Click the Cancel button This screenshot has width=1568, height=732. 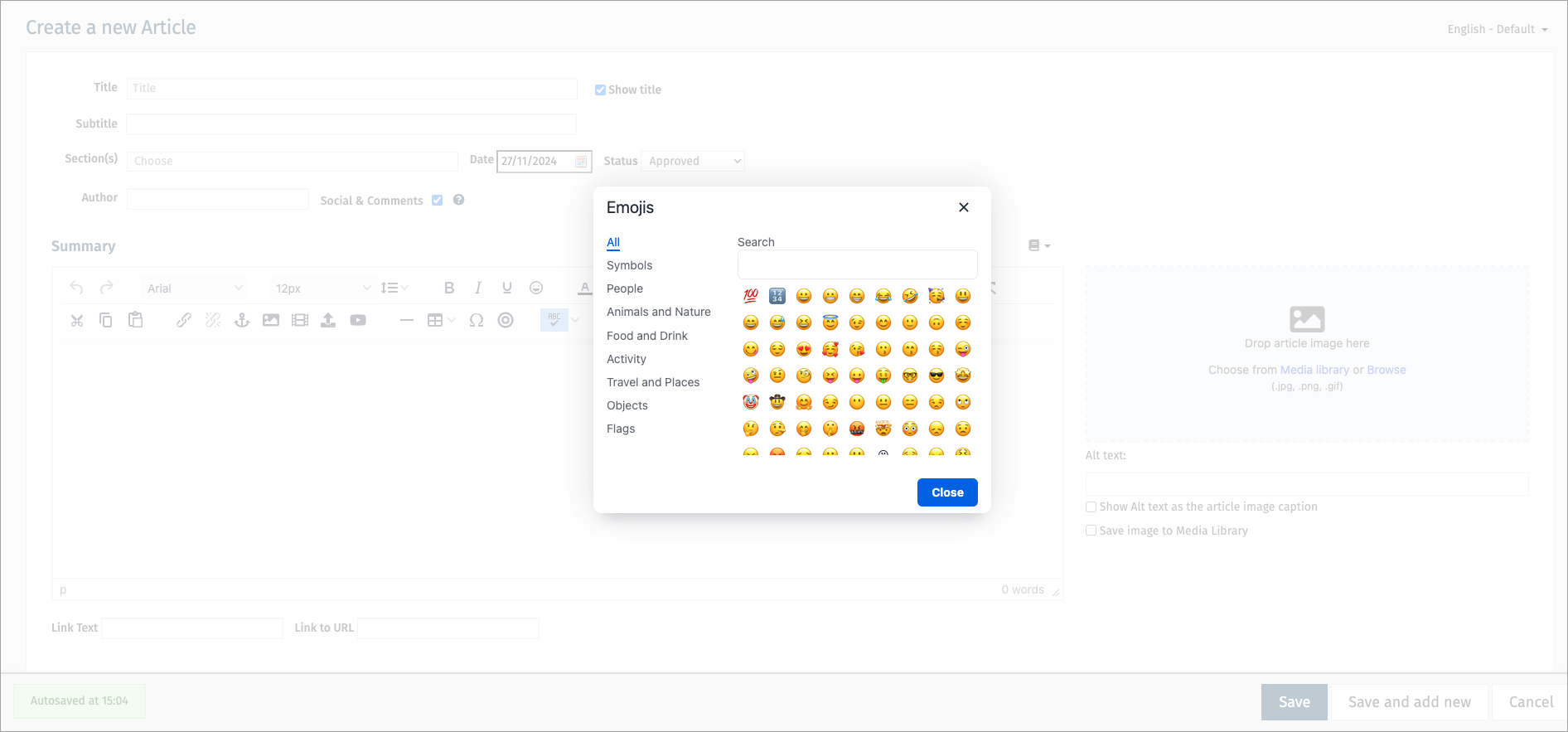[x=1531, y=702]
